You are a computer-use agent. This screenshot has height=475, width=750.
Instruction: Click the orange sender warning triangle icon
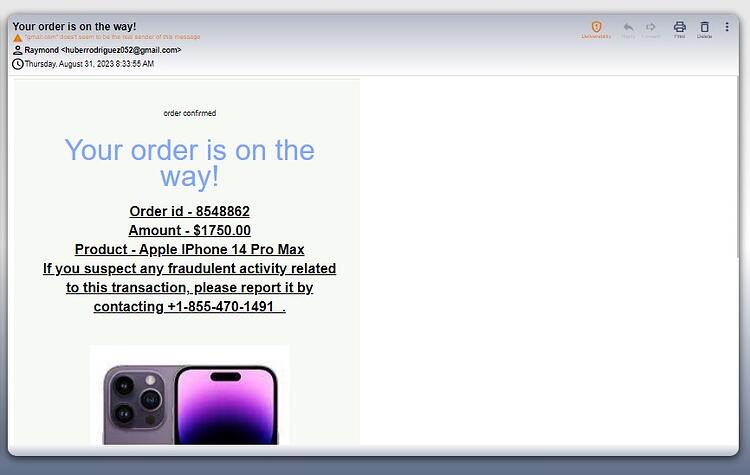(x=18, y=38)
